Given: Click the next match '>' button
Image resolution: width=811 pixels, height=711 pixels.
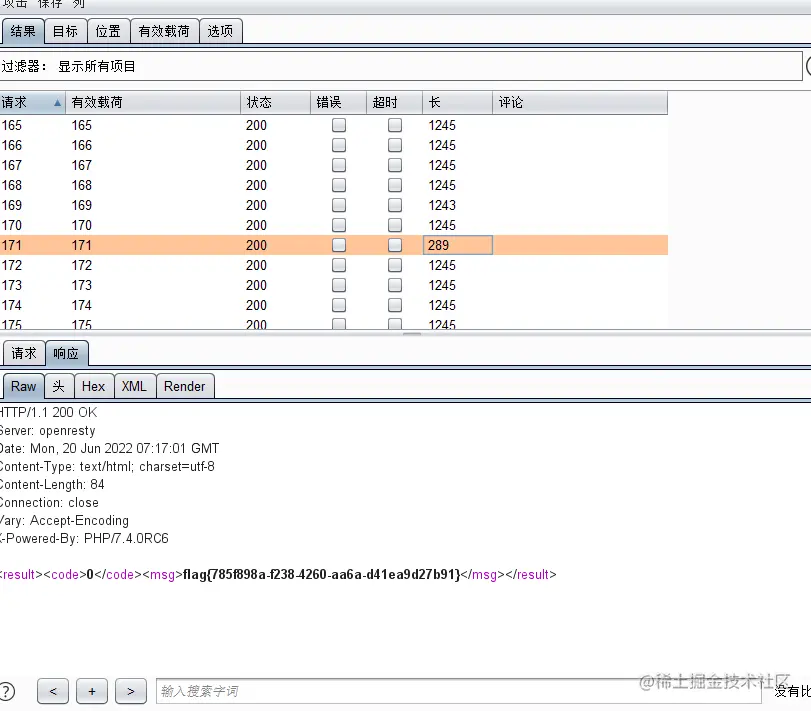Looking at the screenshot, I should pos(131,691).
